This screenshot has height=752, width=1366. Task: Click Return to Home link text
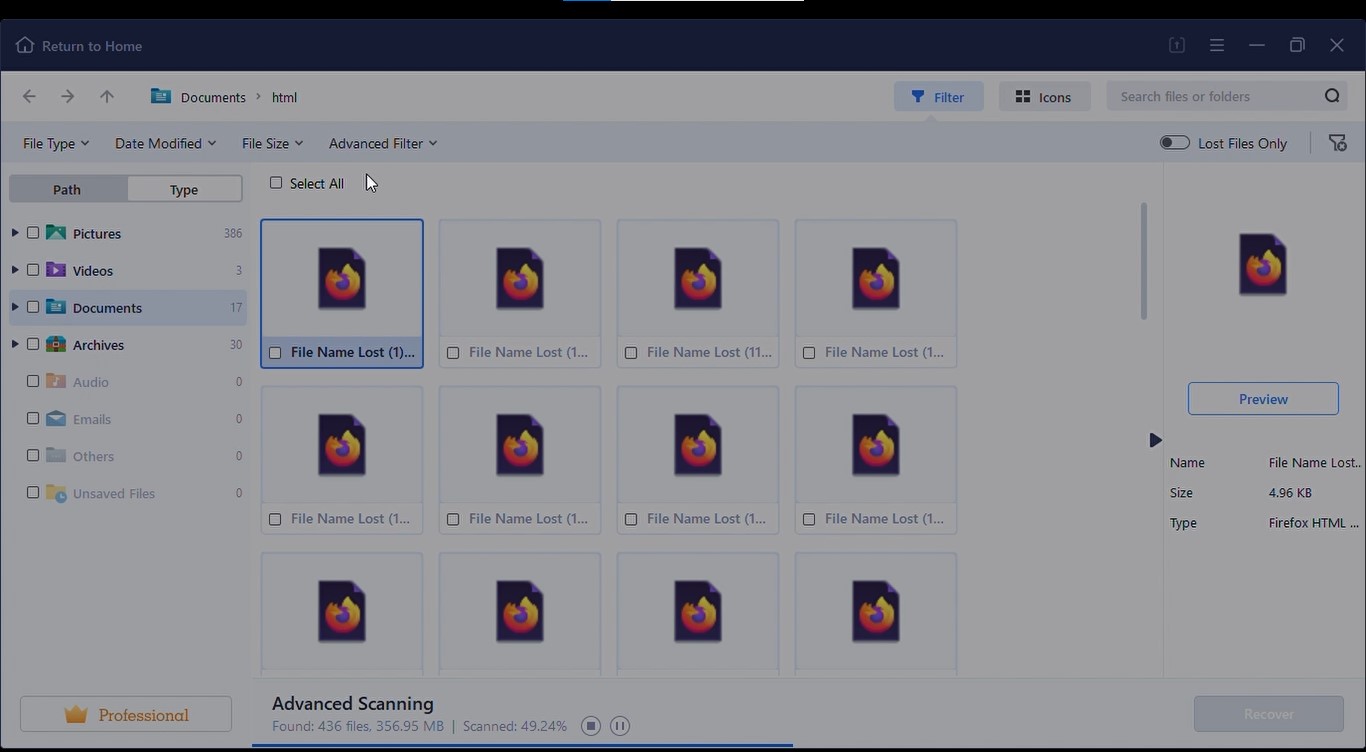point(92,46)
